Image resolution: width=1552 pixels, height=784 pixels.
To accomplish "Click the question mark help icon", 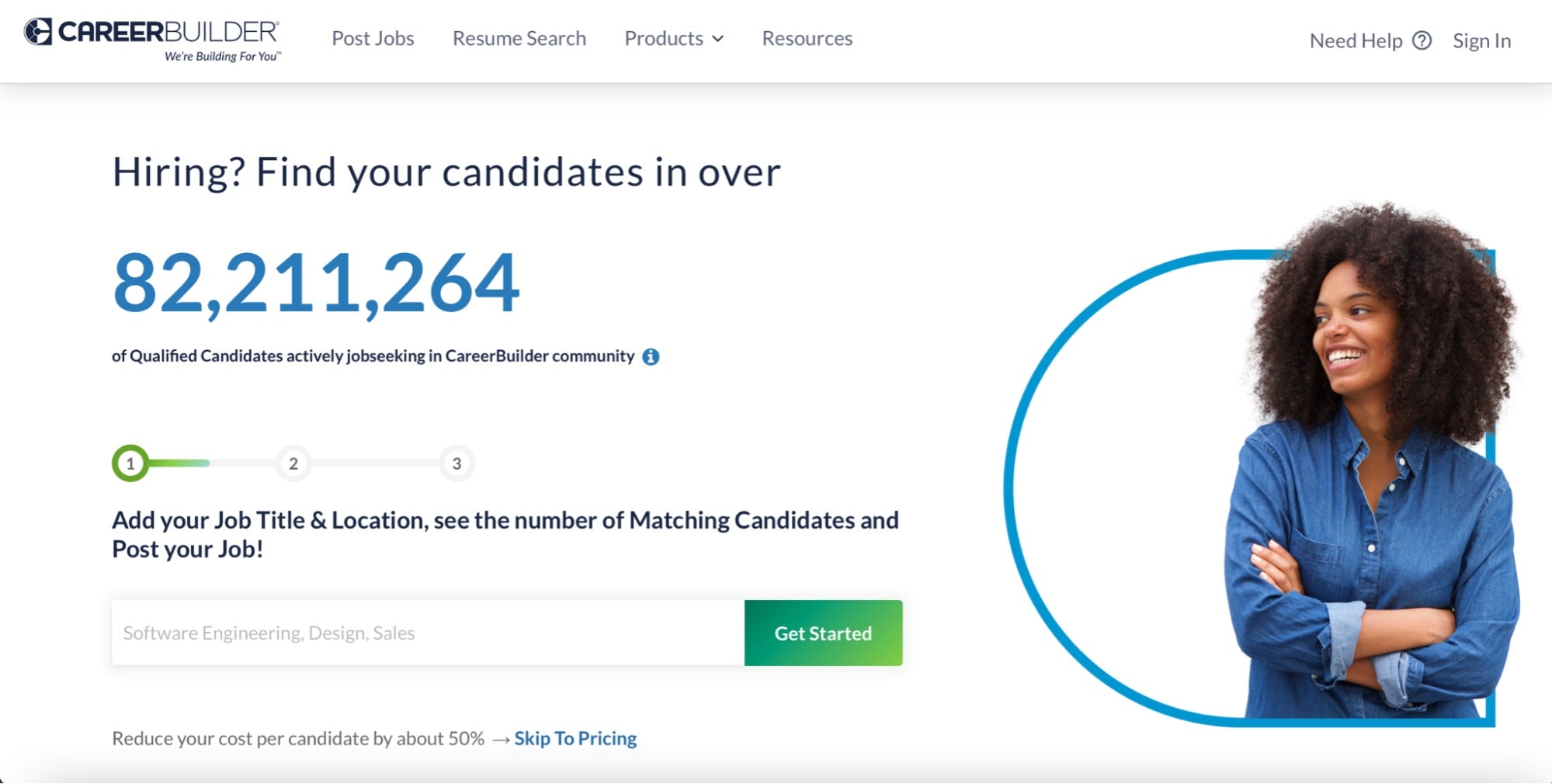I will 1422,40.
